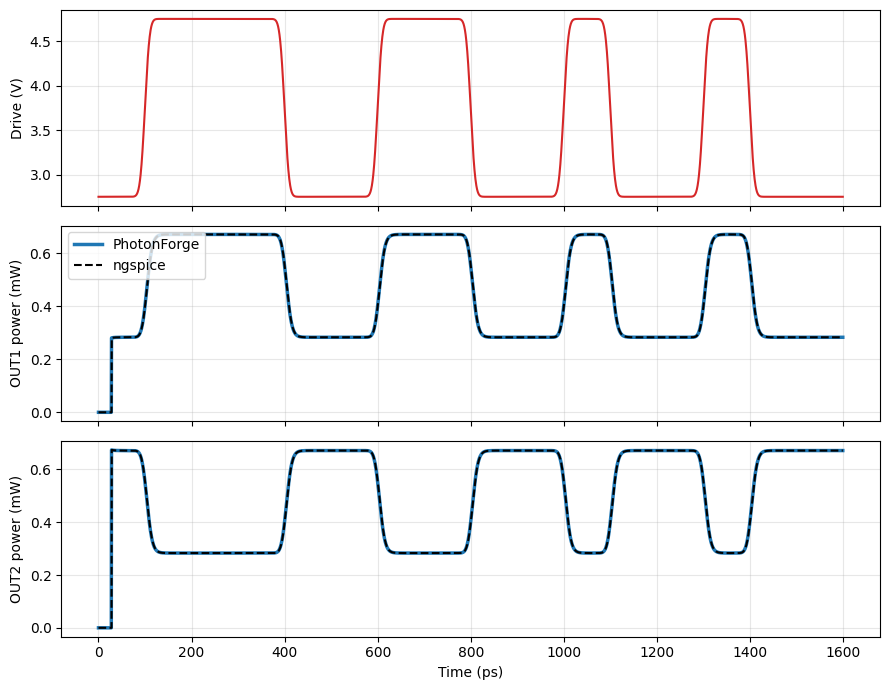The height and width of the screenshot is (690, 889).
Task: Click the 3.5 tick on Drive axis
Action: pyautogui.click(x=41, y=131)
